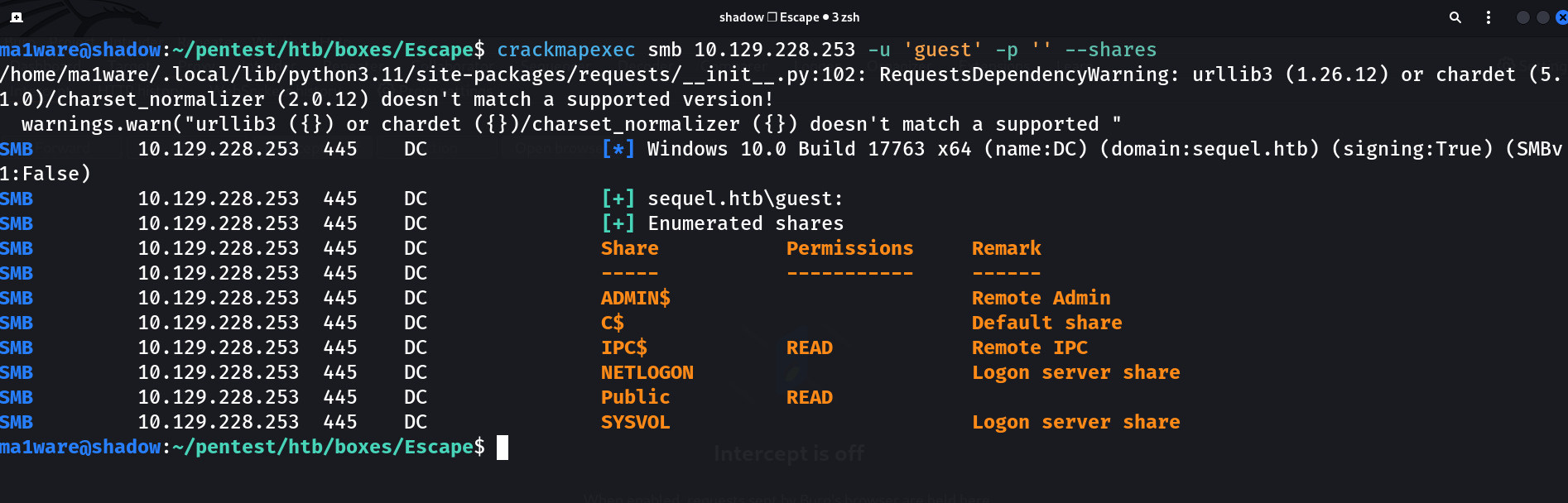This screenshot has height=503, width=1568.
Task: Click the ADMIN$ share name
Action: (x=636, y=298)
